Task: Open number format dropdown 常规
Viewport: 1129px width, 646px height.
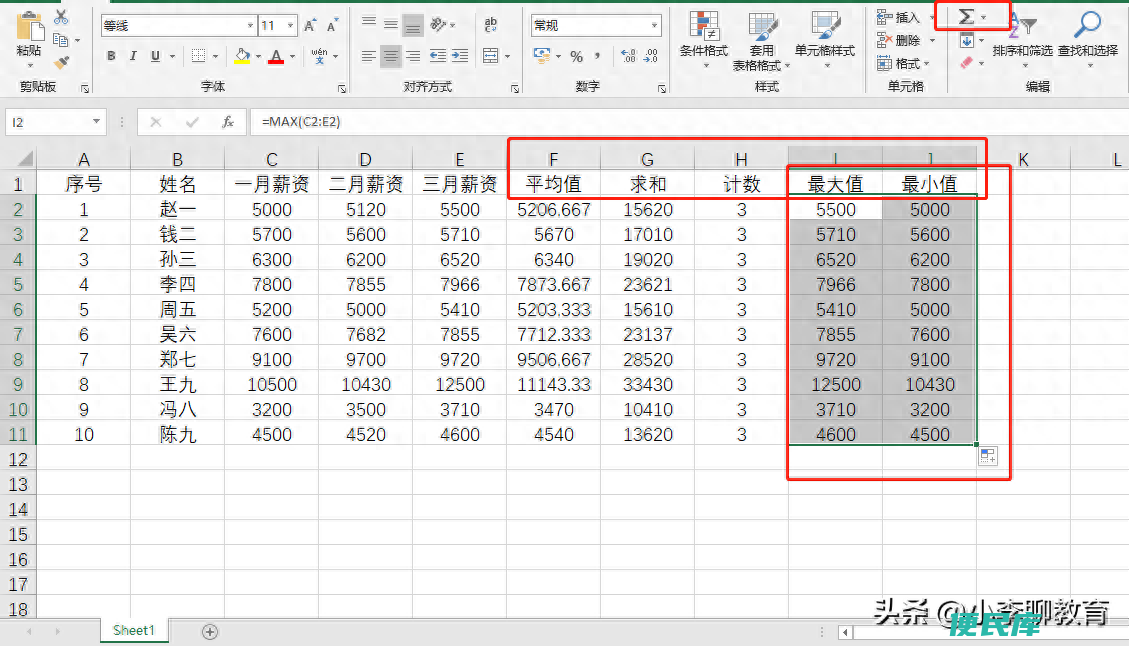Action: [654, 25]
